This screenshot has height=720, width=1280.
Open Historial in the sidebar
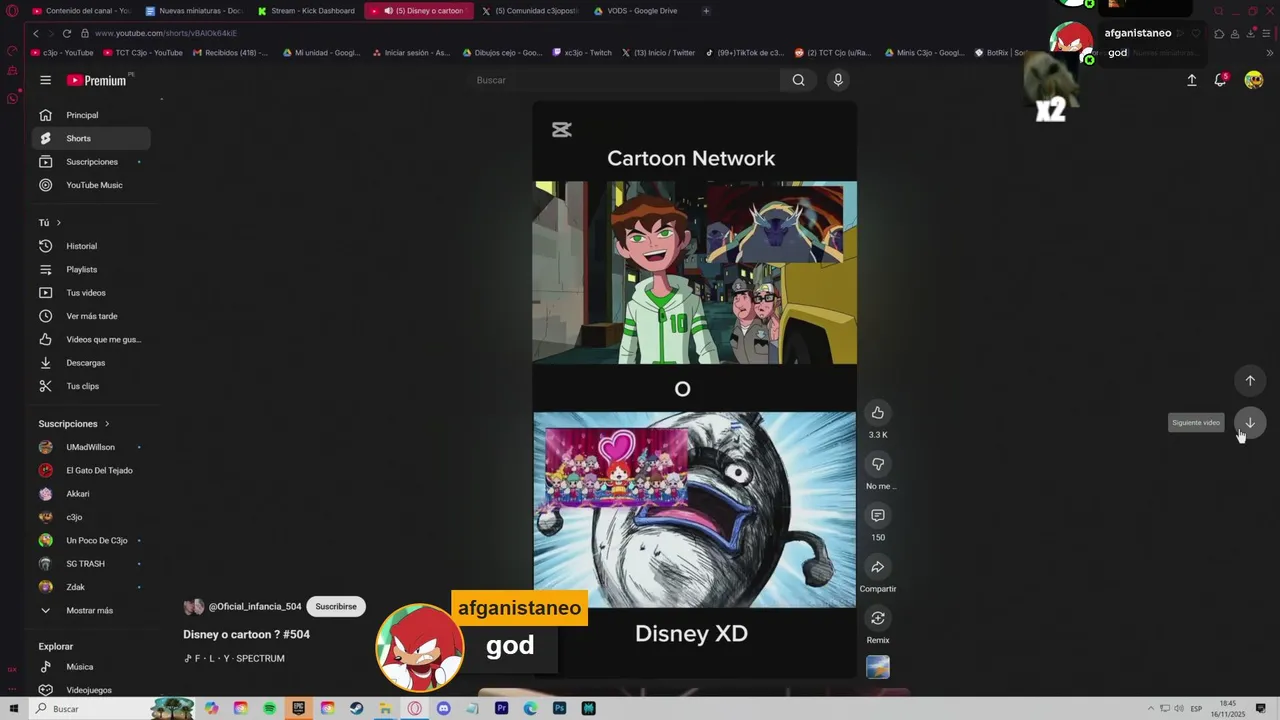pyautogui.click(x=91, y=246)
